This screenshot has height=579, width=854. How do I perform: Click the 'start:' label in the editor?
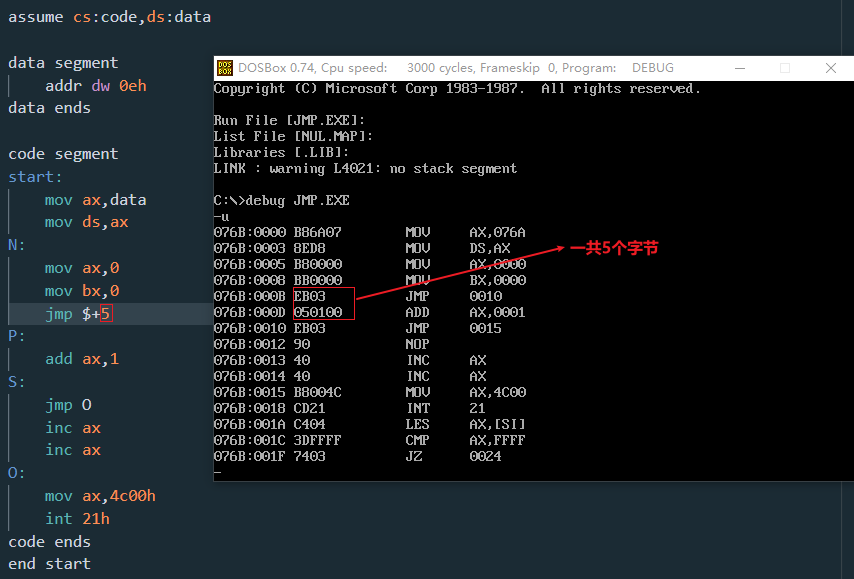[x=35, y=176]
